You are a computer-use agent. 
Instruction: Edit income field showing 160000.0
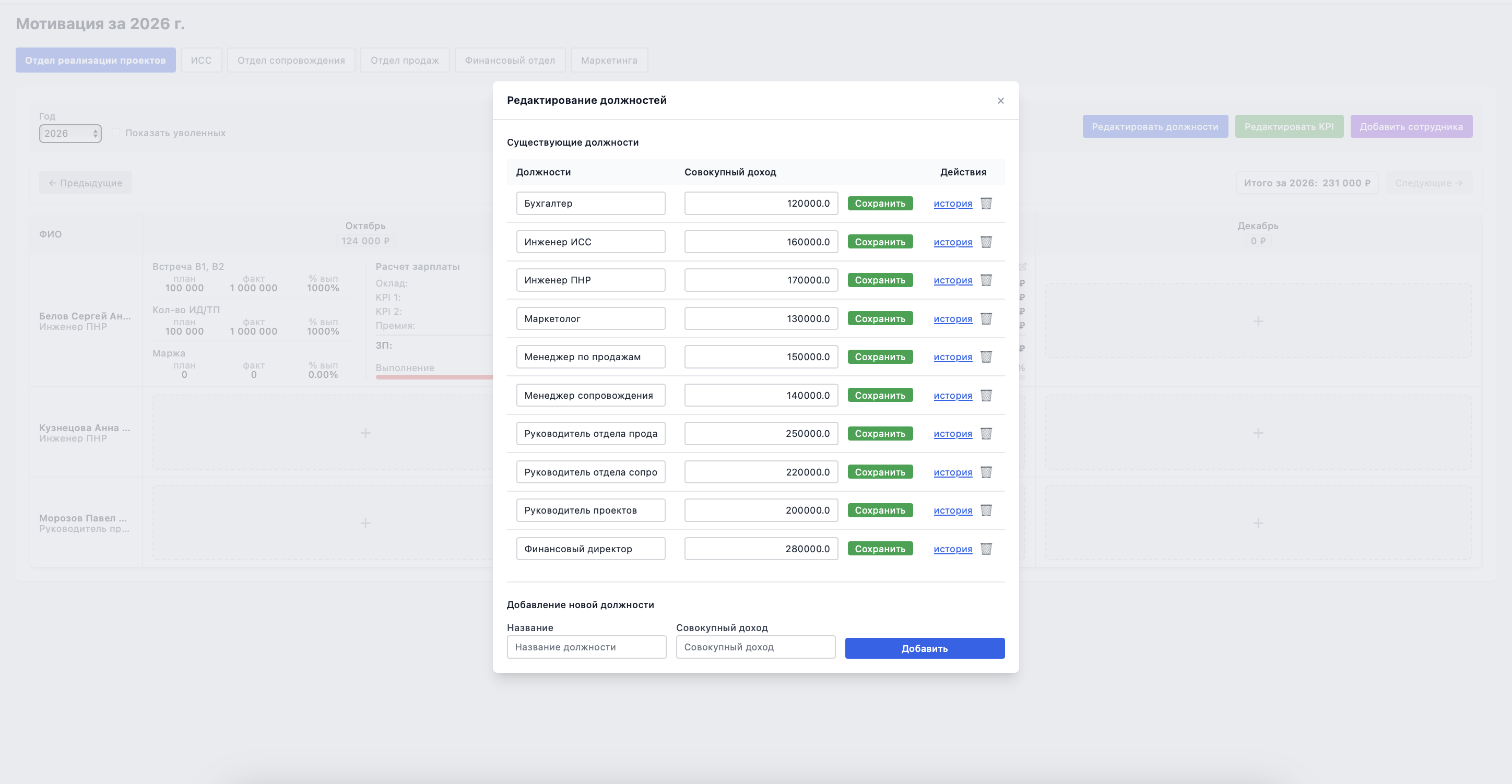tap(761, 242)
